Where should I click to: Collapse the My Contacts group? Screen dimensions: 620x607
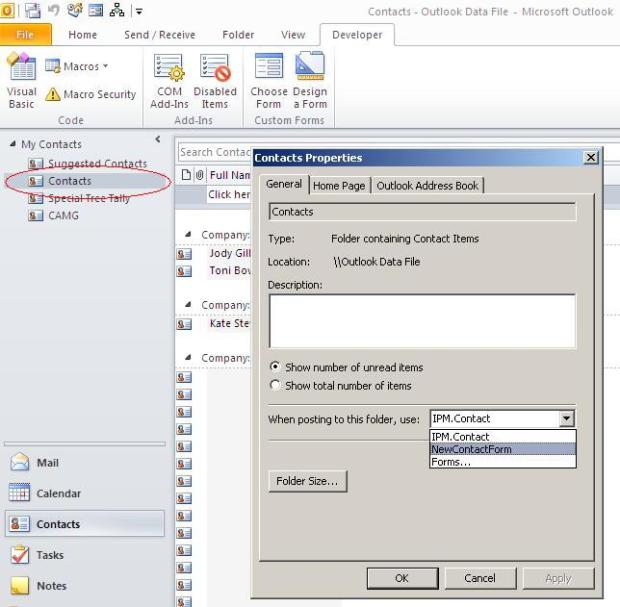tap(13, 144)
